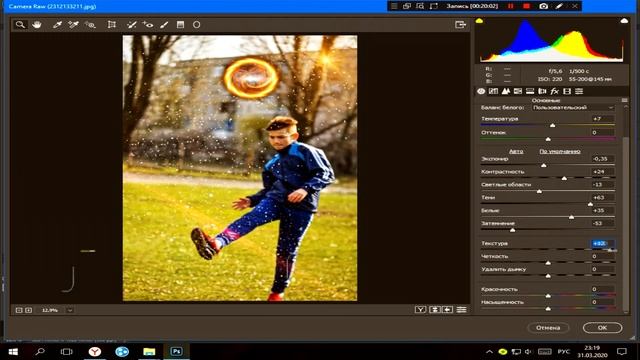This screenshot has width=640, height=360.
Task: Open the Effects fx panel tab
Action: pyautogui.click(x=554, y=91)
